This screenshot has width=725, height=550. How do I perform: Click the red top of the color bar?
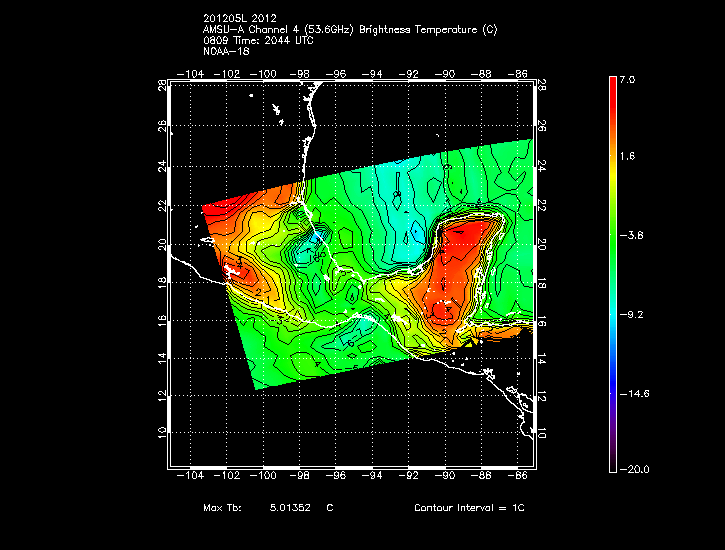613,90
